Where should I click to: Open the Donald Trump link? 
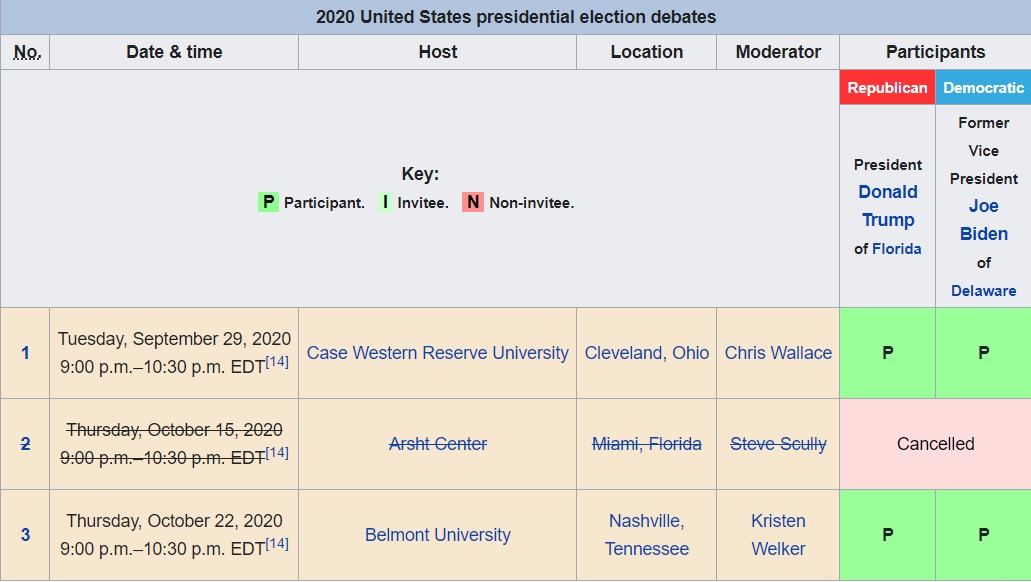pyautogui.click(x=888, y=206)
